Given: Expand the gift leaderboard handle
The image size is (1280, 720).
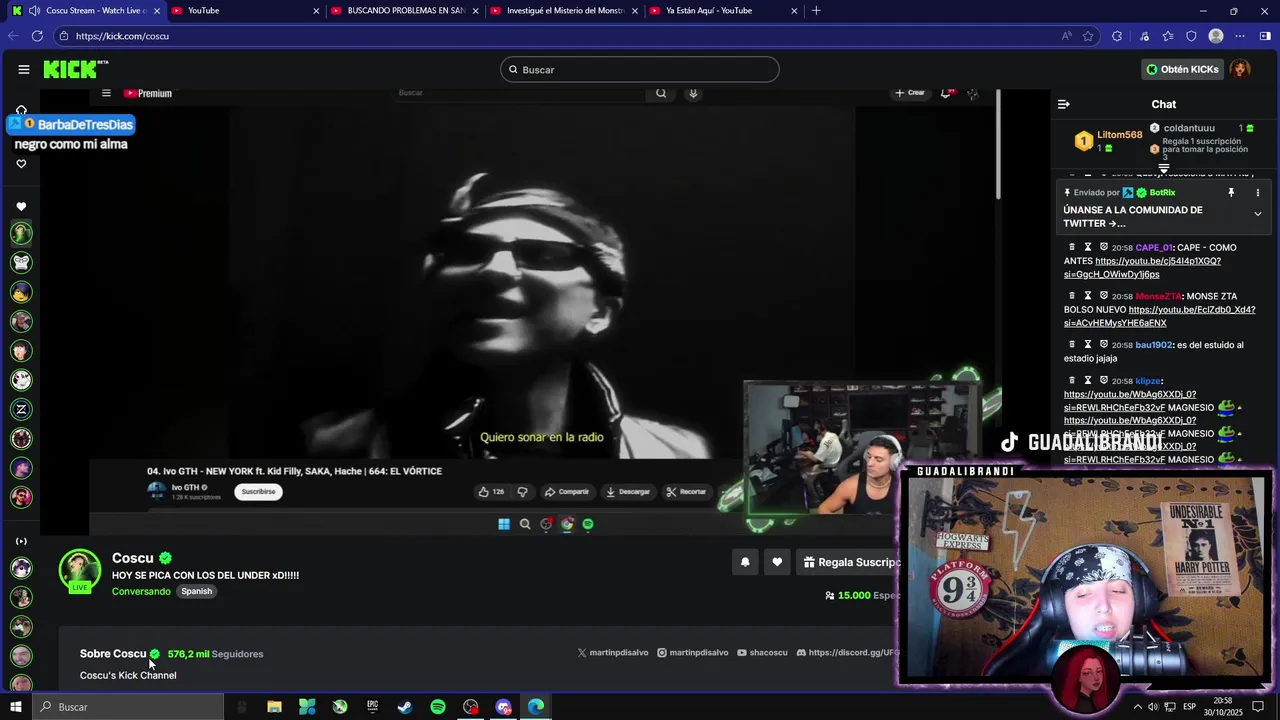Looking at the screenshot, I should pos(1164,169).
